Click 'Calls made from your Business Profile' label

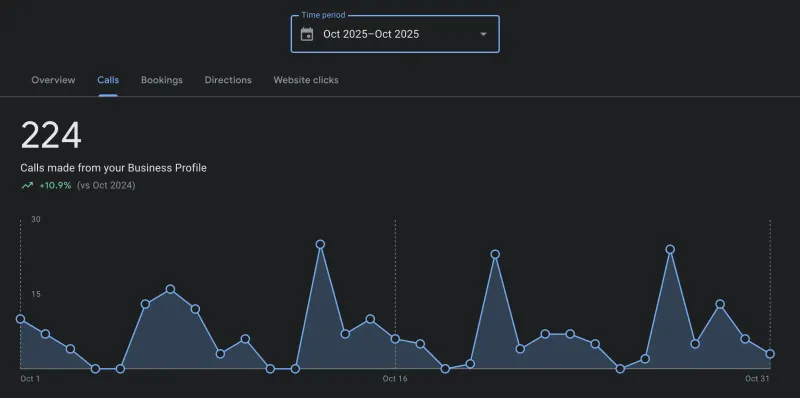[113, 168]
